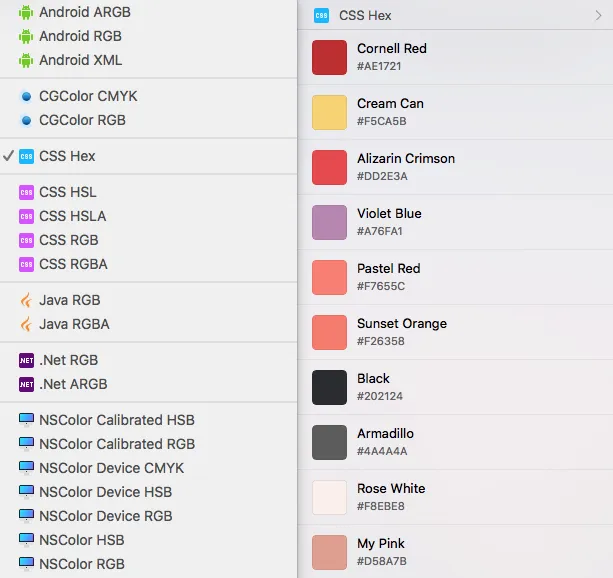Click the purple CSS icon beside CSS HSL
Screen dimensions: 613x578
click(26, 192)
